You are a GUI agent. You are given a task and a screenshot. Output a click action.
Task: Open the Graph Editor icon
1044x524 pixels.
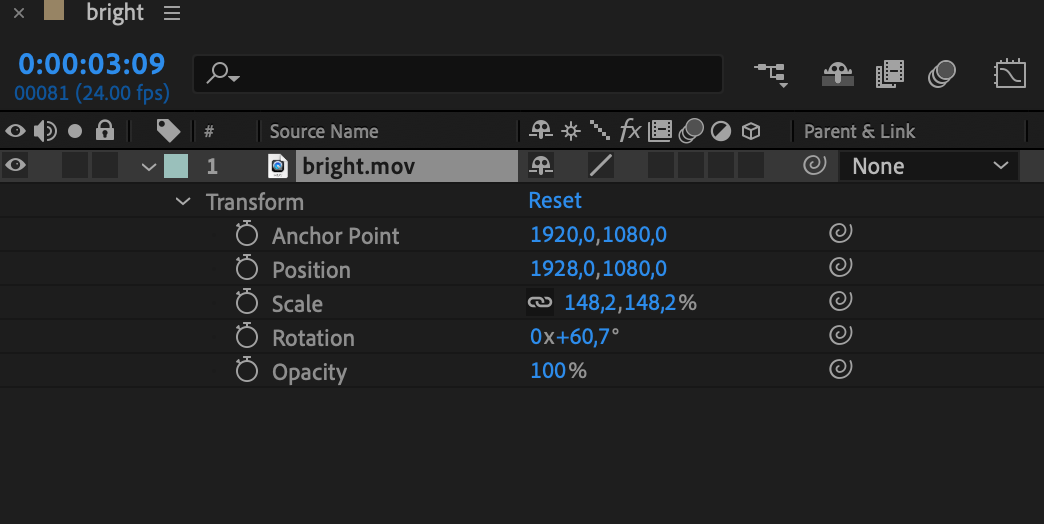point(1010,74)
